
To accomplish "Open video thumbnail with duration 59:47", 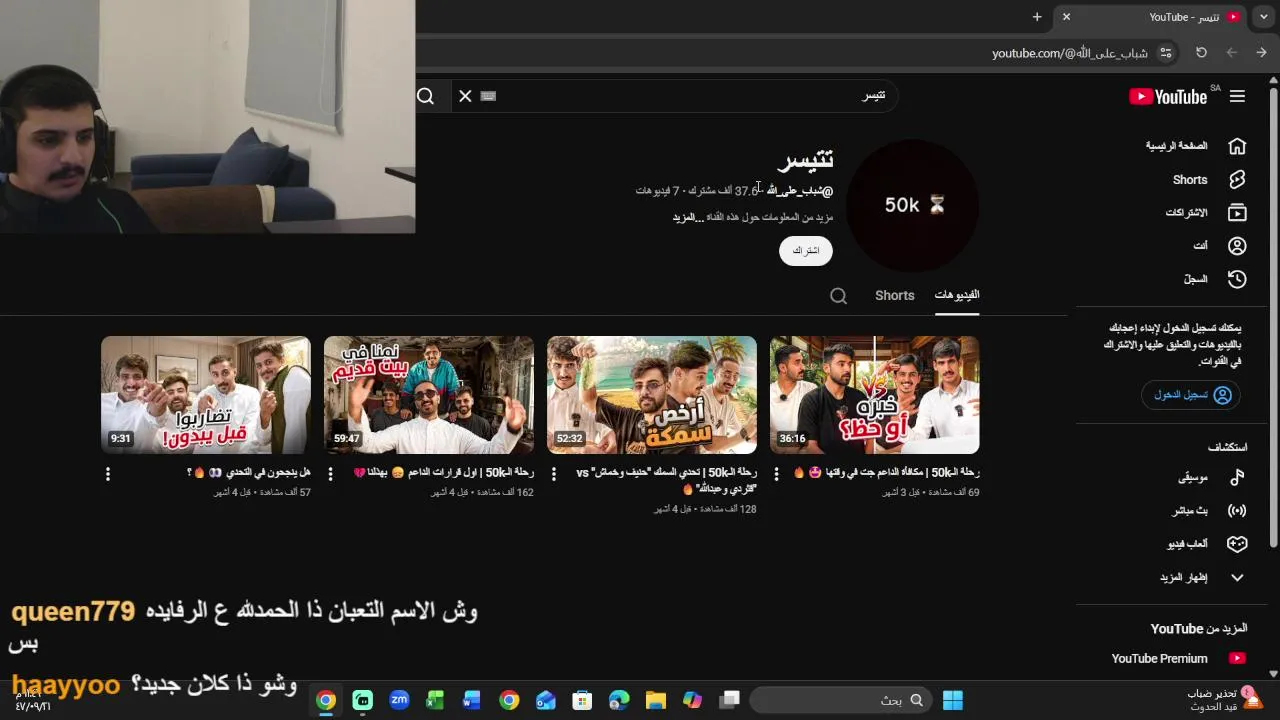I will pyautogui.click(x=428, y=395).
